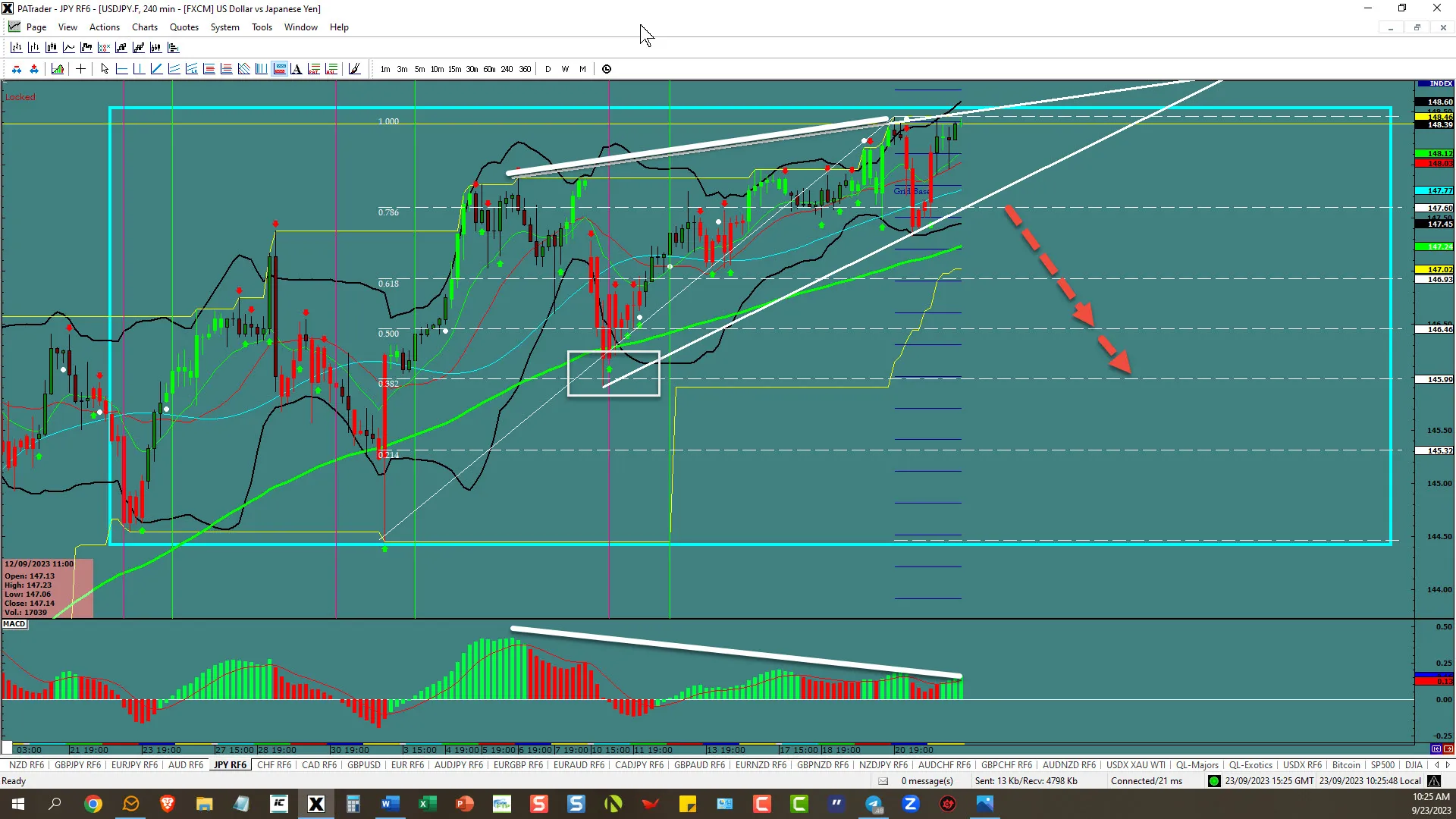Screen dimensions: 1456x819
Task: Open the Charts menu
Action: point(144,27)
